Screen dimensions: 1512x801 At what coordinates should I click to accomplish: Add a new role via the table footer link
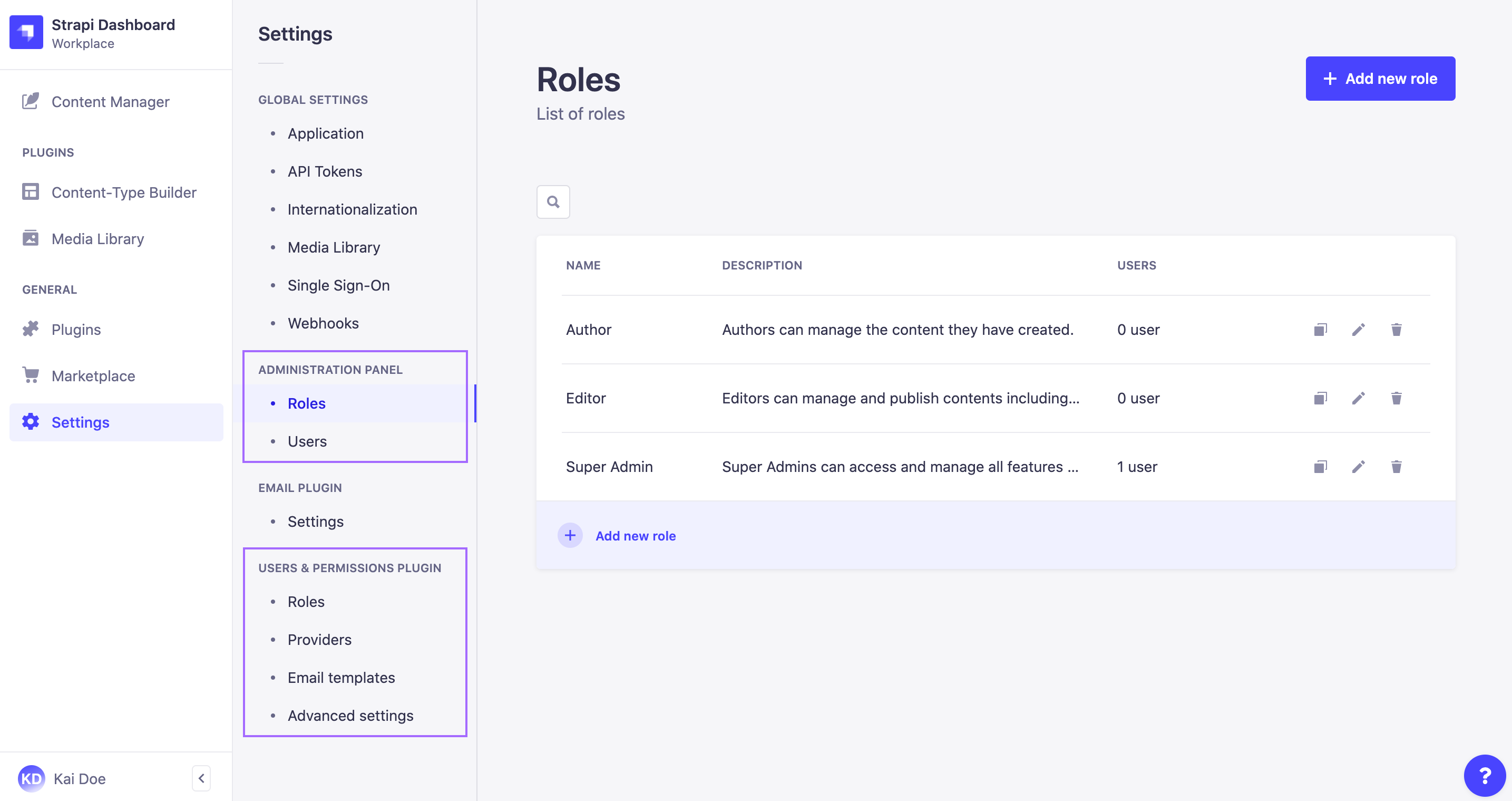[636, 535]
